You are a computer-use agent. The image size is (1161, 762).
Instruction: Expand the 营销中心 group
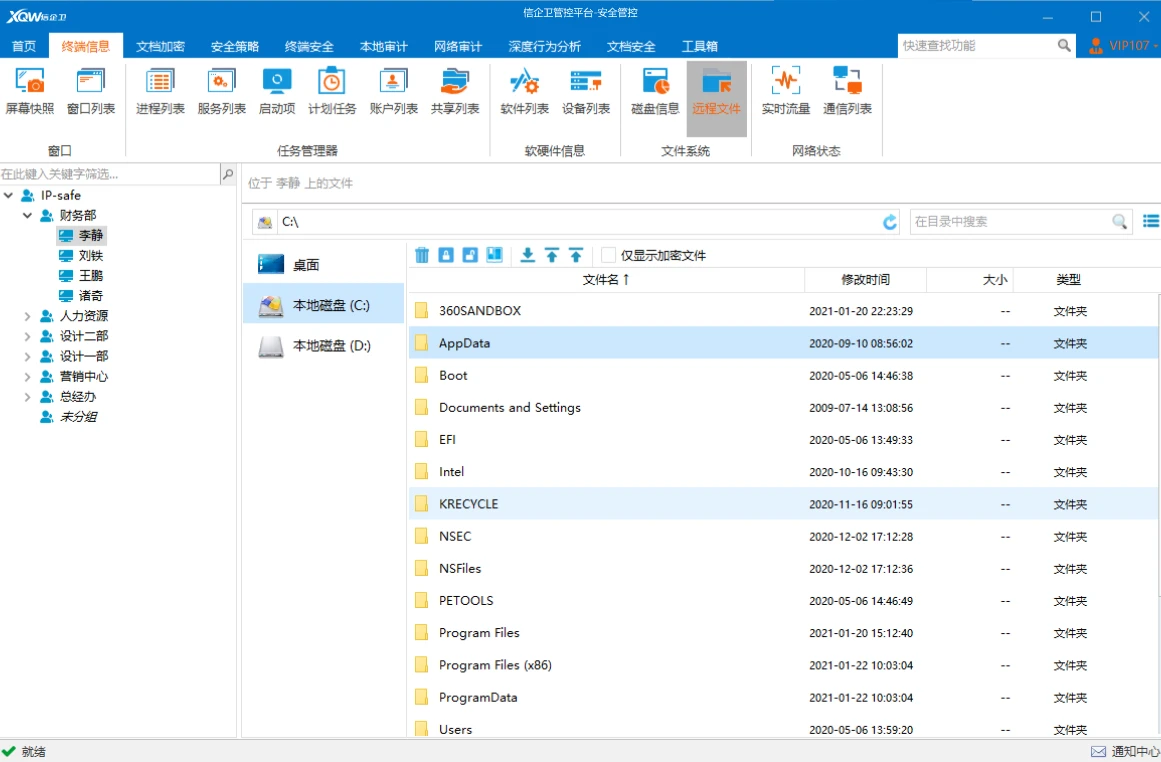(x=27, y=376)
